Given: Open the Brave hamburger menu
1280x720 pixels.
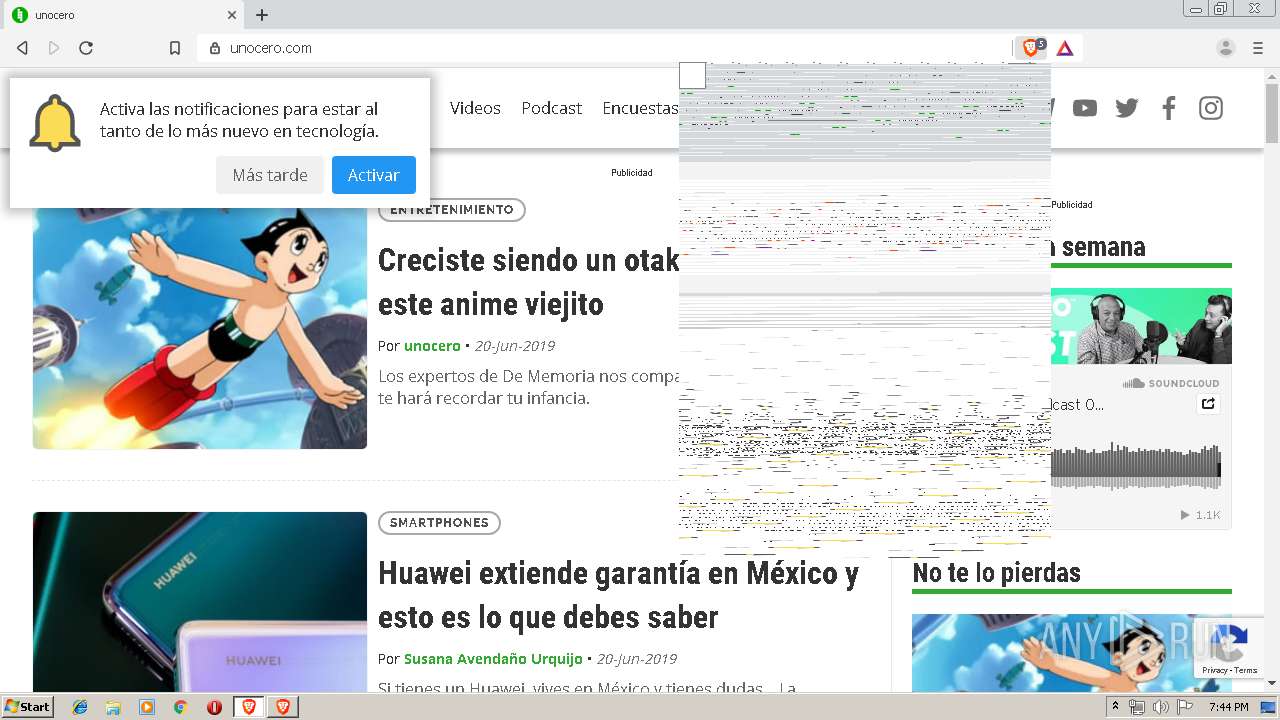Looking at the screenshot, I should 1257,48.
